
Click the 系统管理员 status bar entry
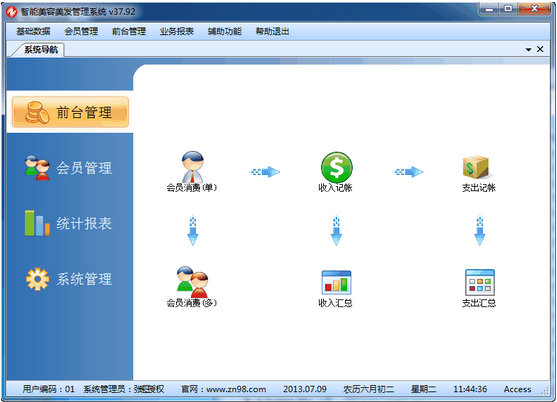[x=124, y=389]
